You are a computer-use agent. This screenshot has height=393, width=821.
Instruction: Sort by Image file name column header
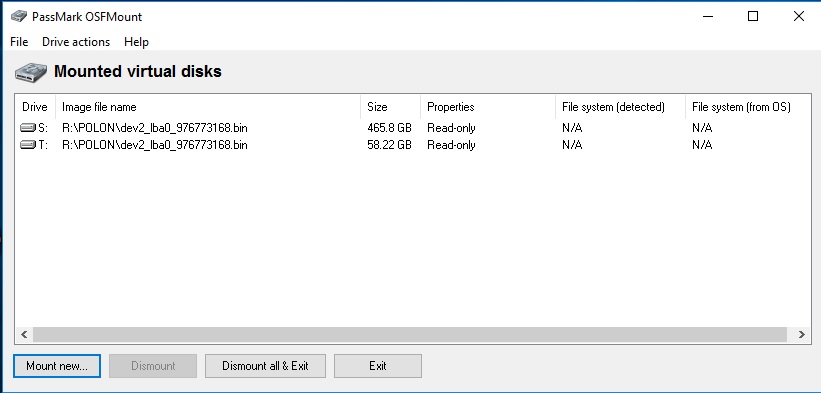click(x=208, y=107)
